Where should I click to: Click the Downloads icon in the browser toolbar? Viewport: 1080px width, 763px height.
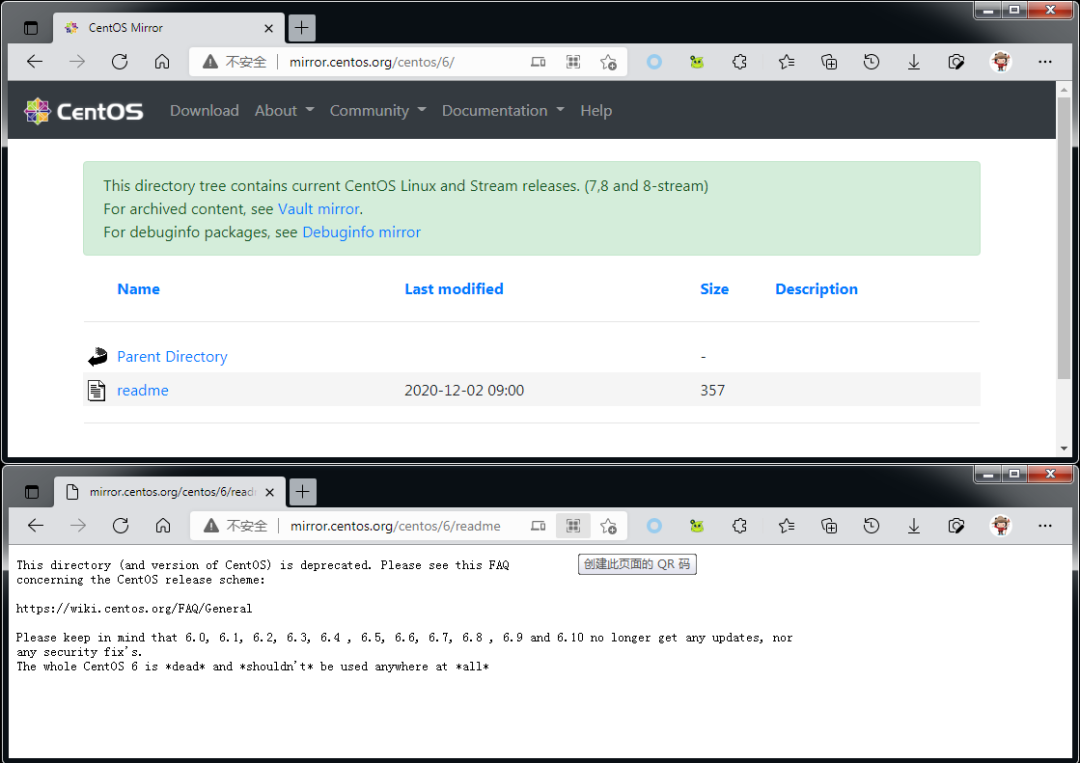point(913,62)
